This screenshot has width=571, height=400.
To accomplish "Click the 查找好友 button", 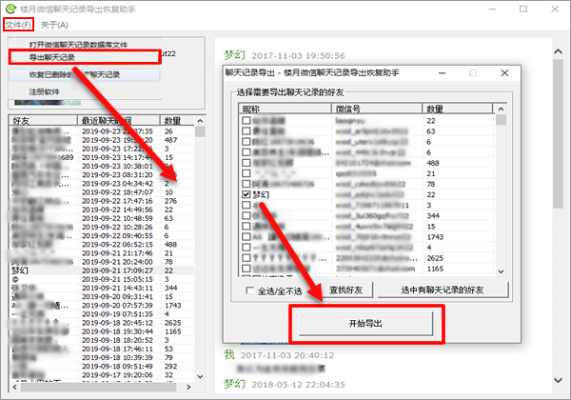I will pyautogui.click(x=346, y=290).
